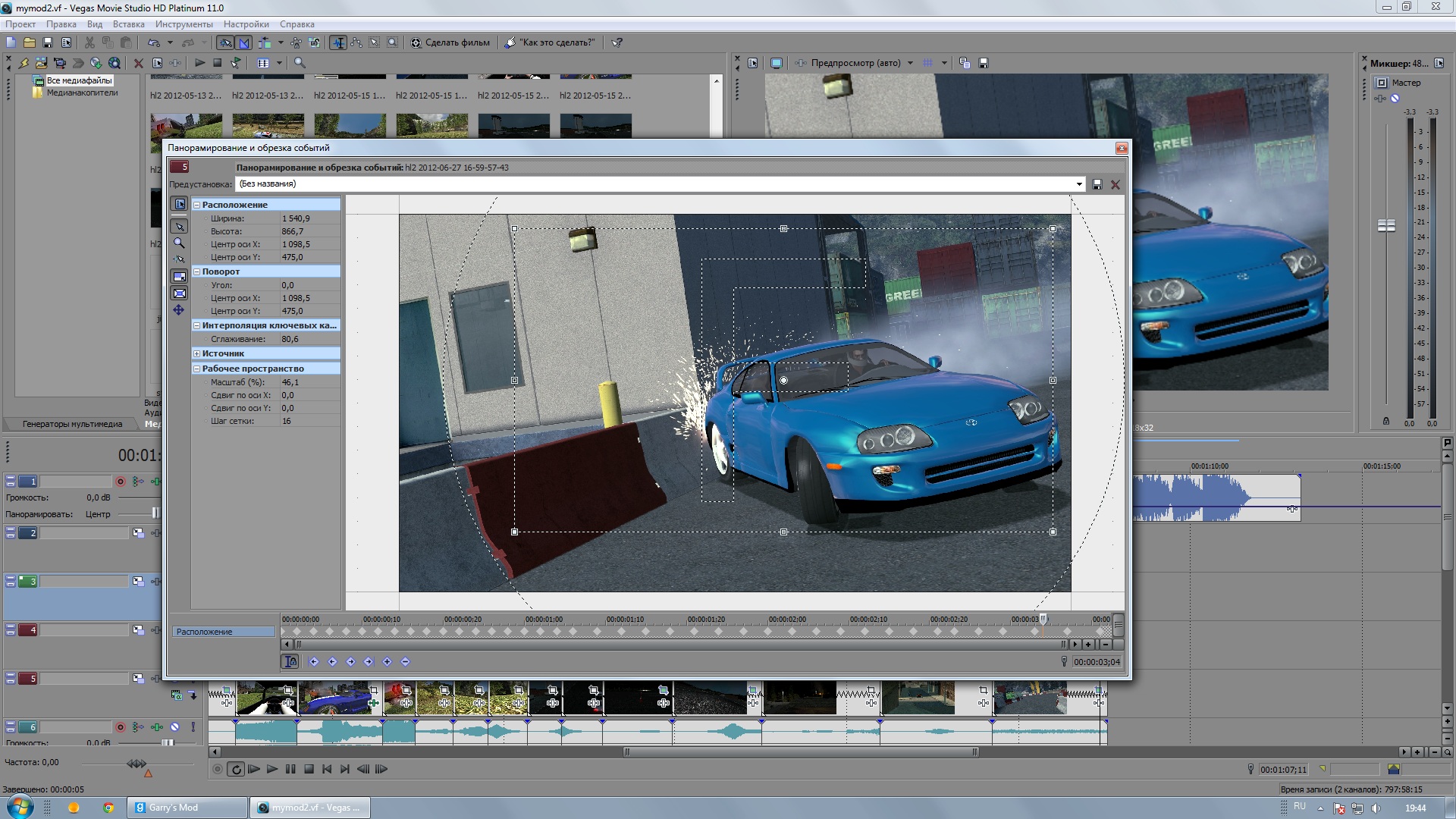1456x819 pixels.
Task: Collapse the Интерполяция ключевых кадров section
Action: [x=196, y=325]
